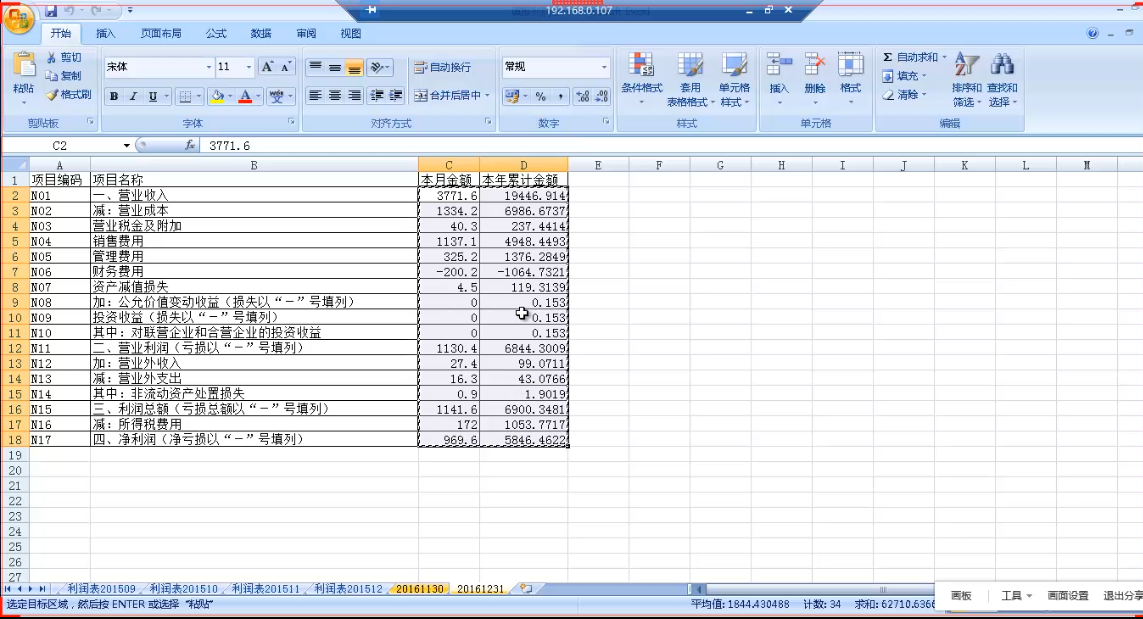Switch to the 公式 (Formulas) ribbon tab
Screen dimensions: 1143x619
coord(216,33)
